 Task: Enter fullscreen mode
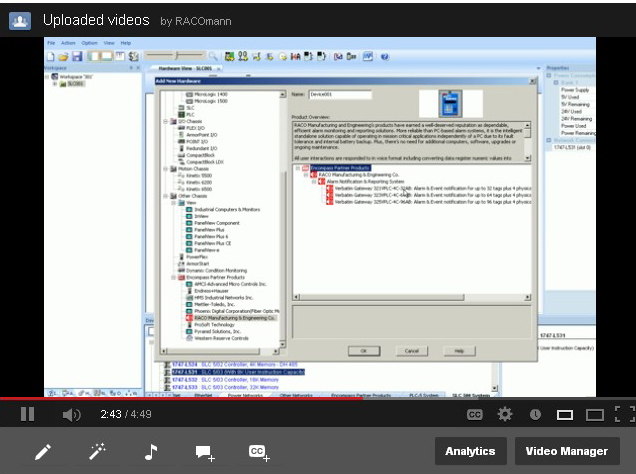pos(625,414)
